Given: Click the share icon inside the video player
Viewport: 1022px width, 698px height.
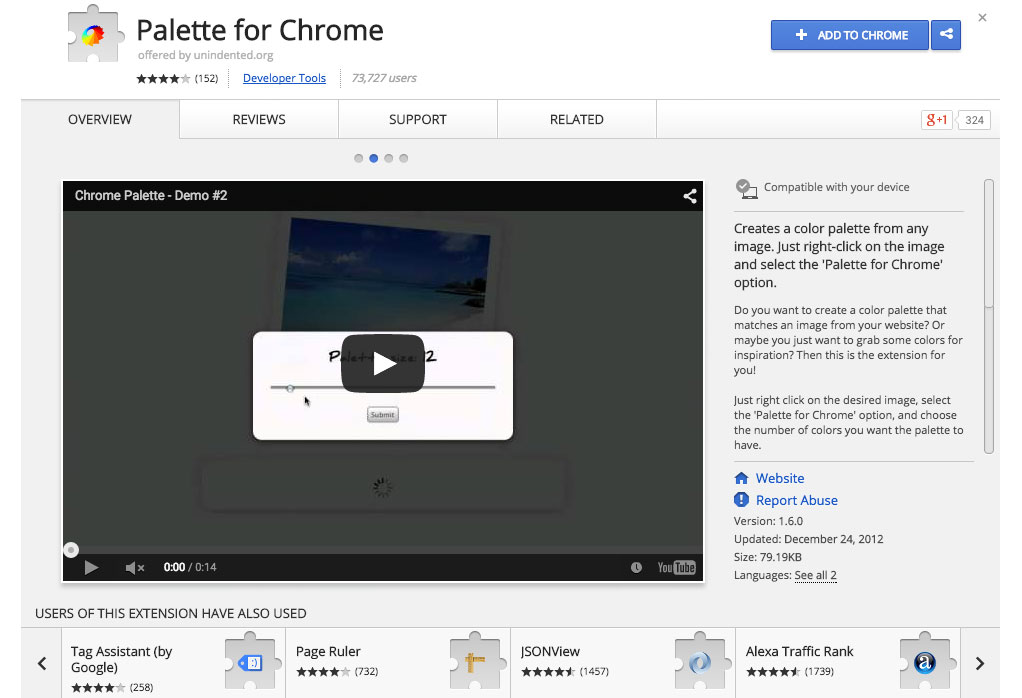Looking at the screenshot, I should [x=689, y=196].
